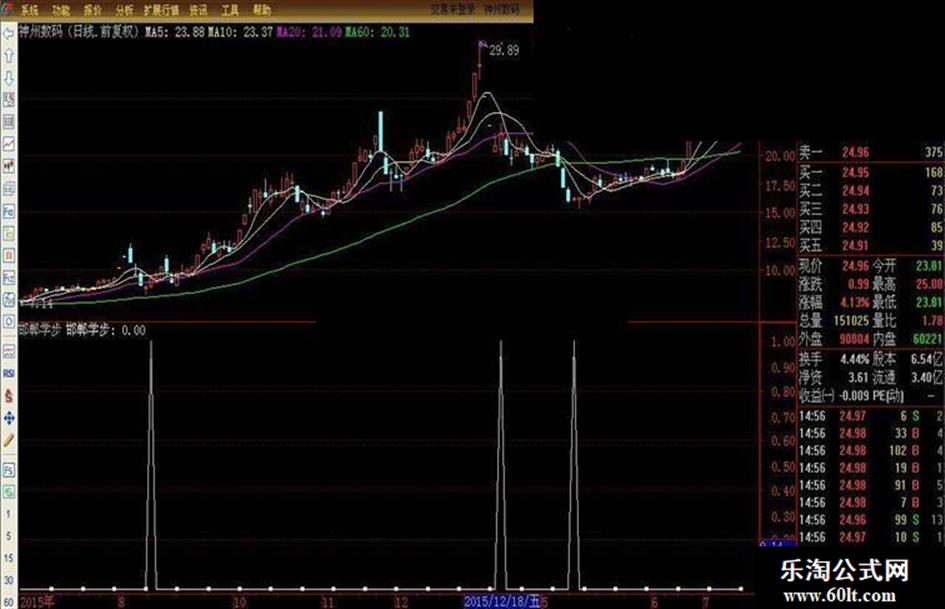
Task: Click the 2015/12/18/五 date marker
Action: click(502, 601)
